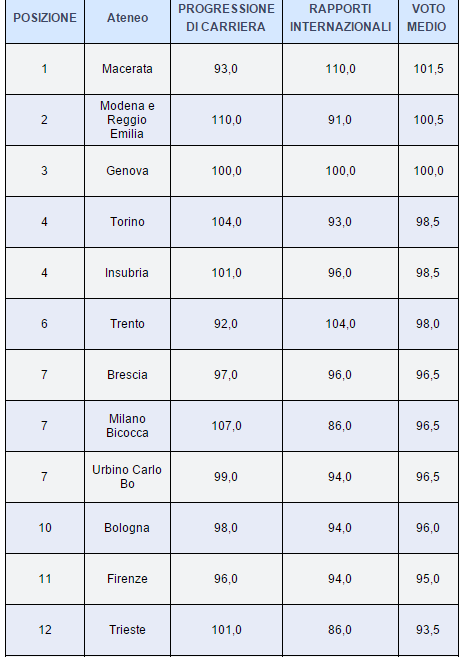Click Trento's 104,0 international relations value
Viewport: 461px width, 657px height.
point(340,324)
